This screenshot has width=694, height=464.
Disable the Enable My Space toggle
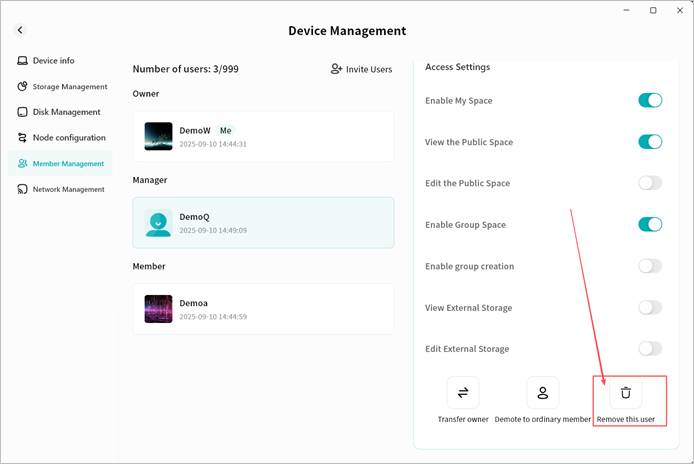coord(650,100)
